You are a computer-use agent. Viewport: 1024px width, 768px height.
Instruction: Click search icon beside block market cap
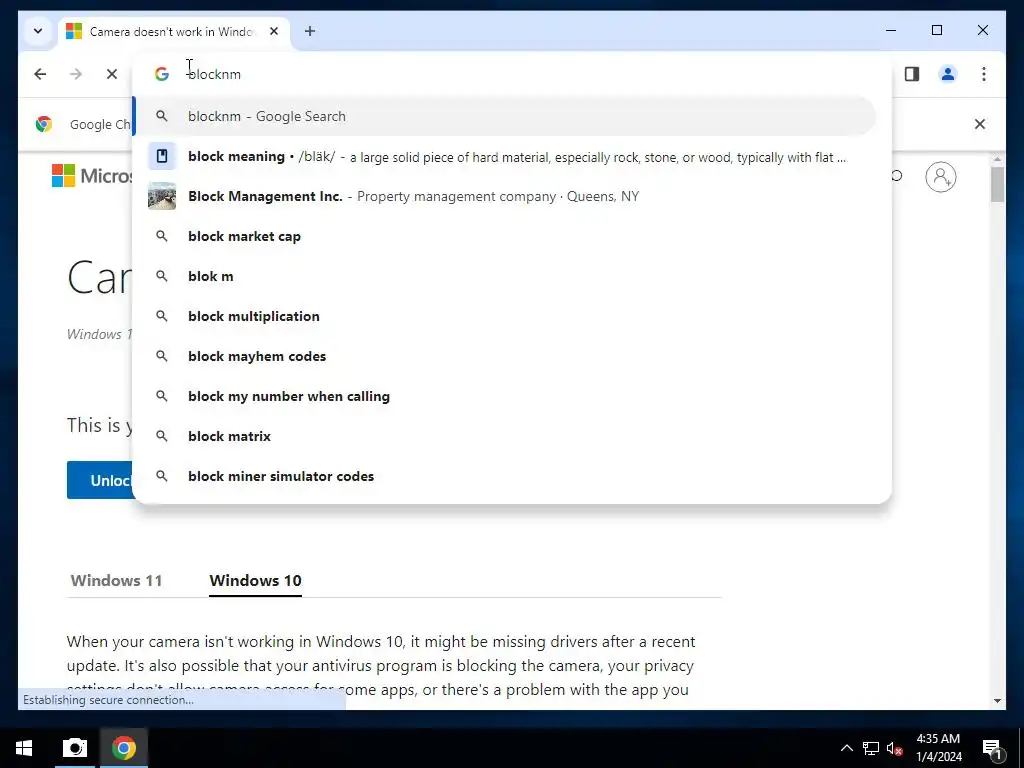[x=161, y=236]
